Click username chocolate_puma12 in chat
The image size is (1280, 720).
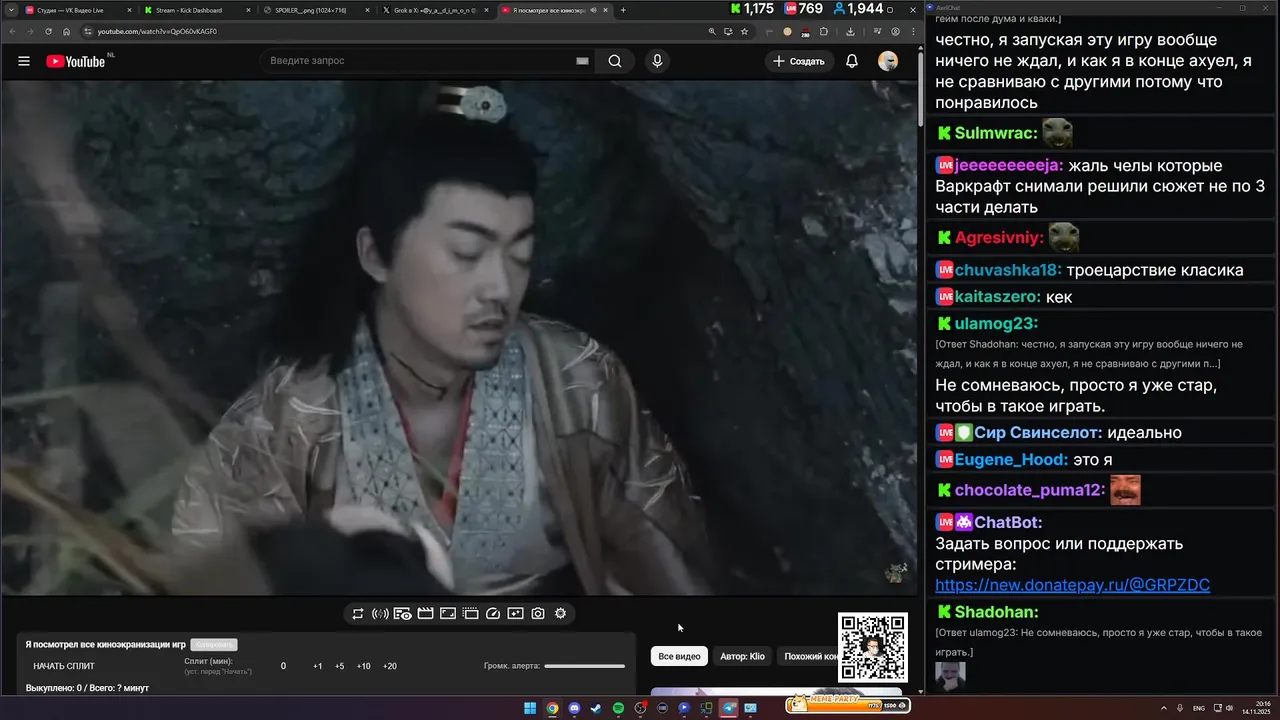(1029, 490)
